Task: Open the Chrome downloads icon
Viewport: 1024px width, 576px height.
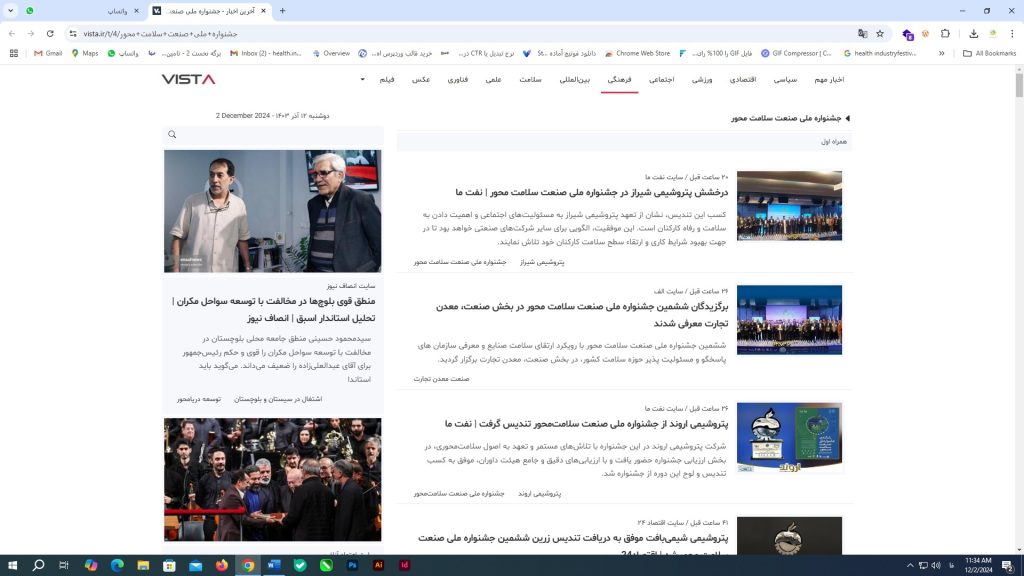Action: (x=973, y=33)
